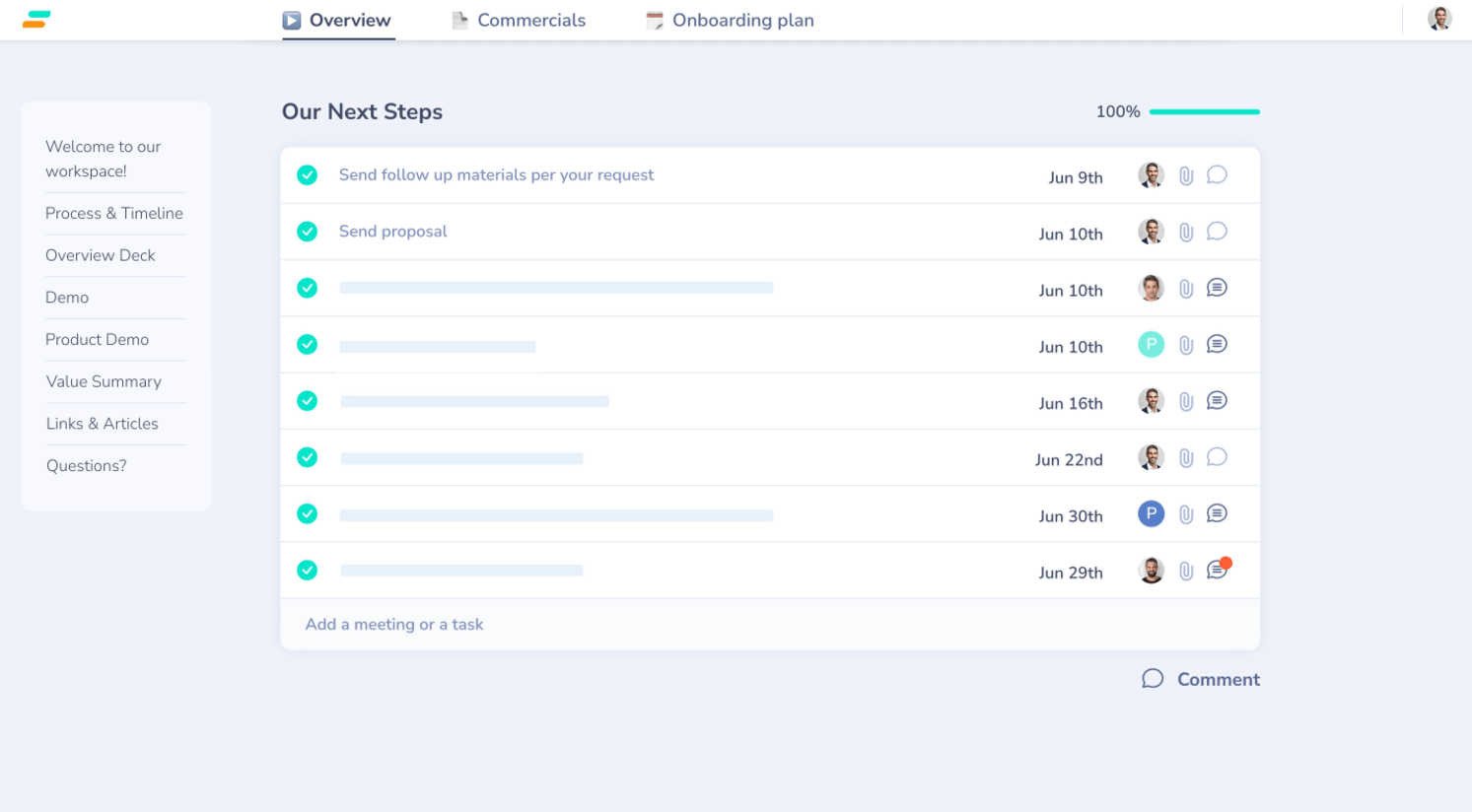Click teal P assignee avatar

coord(1151,345)
